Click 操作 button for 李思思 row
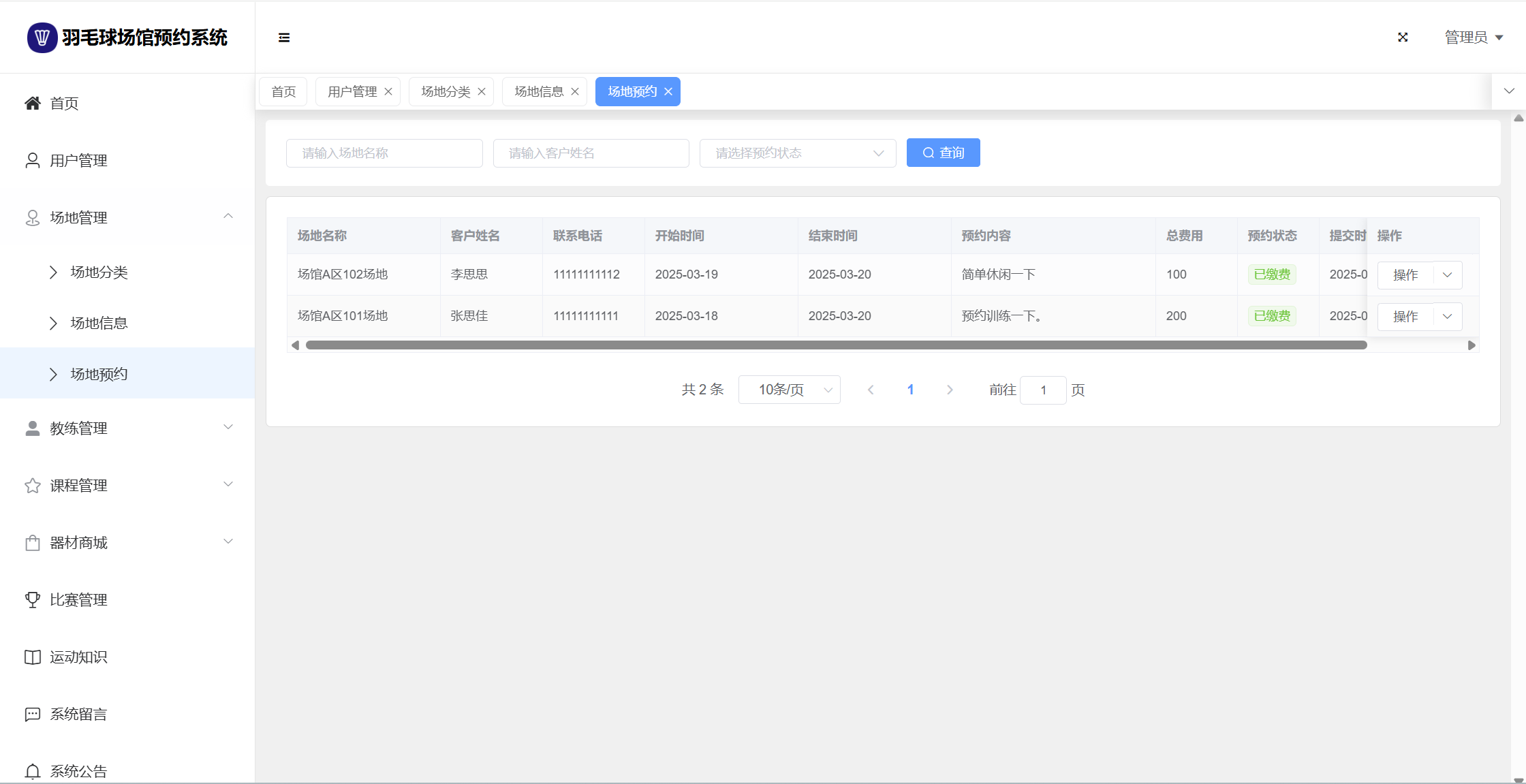The height and width of the screenshot is (784, 1526). [1405, 275]
